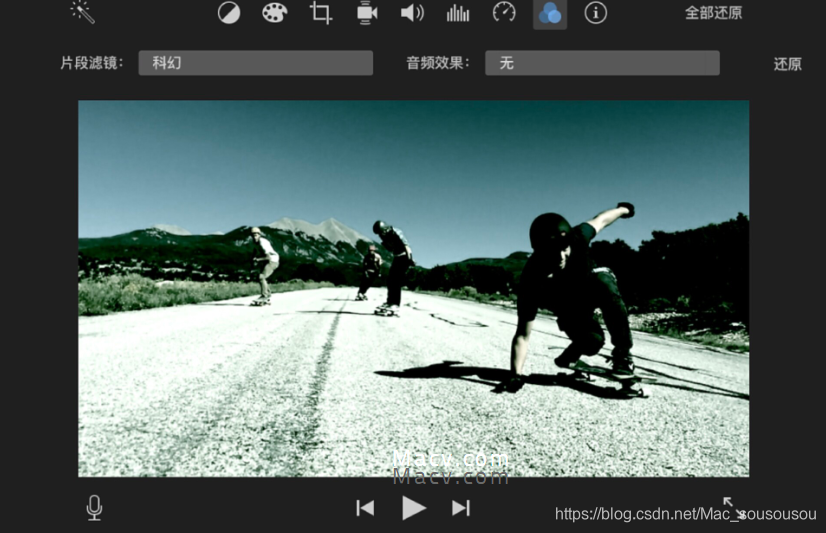Click the 全部还原 reset all button
This screenshot has height=533, width=826.
[713, 13]
